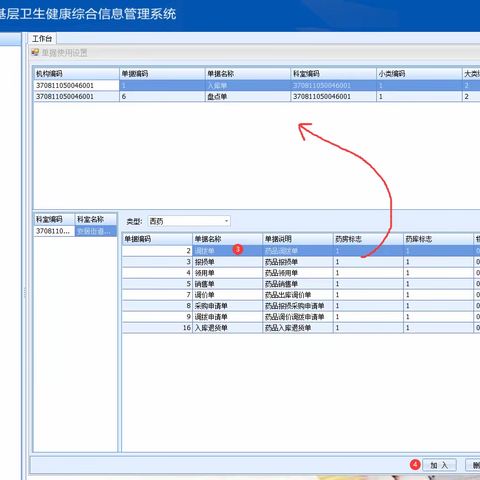Viewport: 480px width, 480px height.
Task: Click code cell 16 in bottom table
Action: (157, 328)
